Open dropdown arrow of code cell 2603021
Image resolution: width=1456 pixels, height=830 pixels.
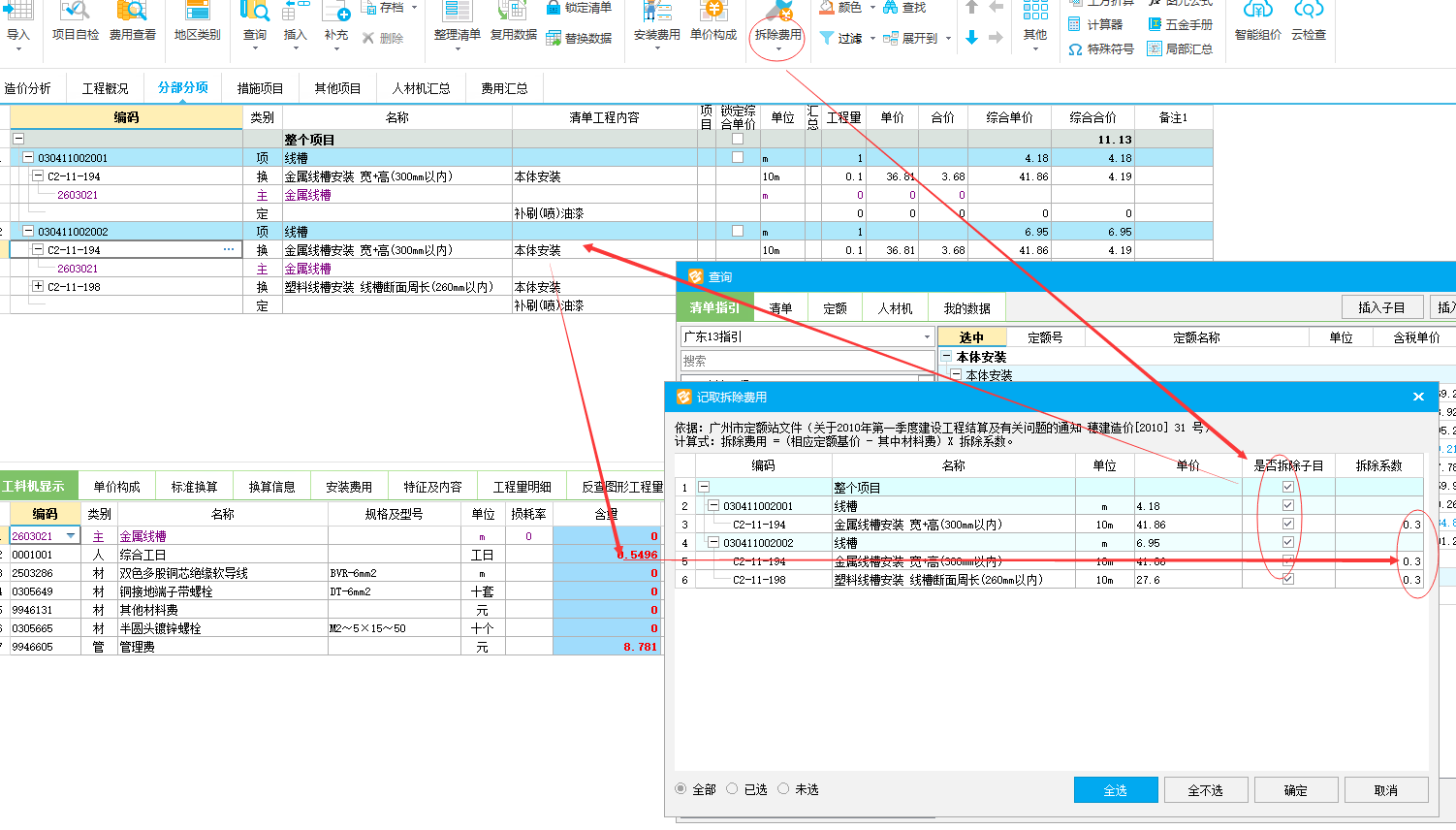71,535
